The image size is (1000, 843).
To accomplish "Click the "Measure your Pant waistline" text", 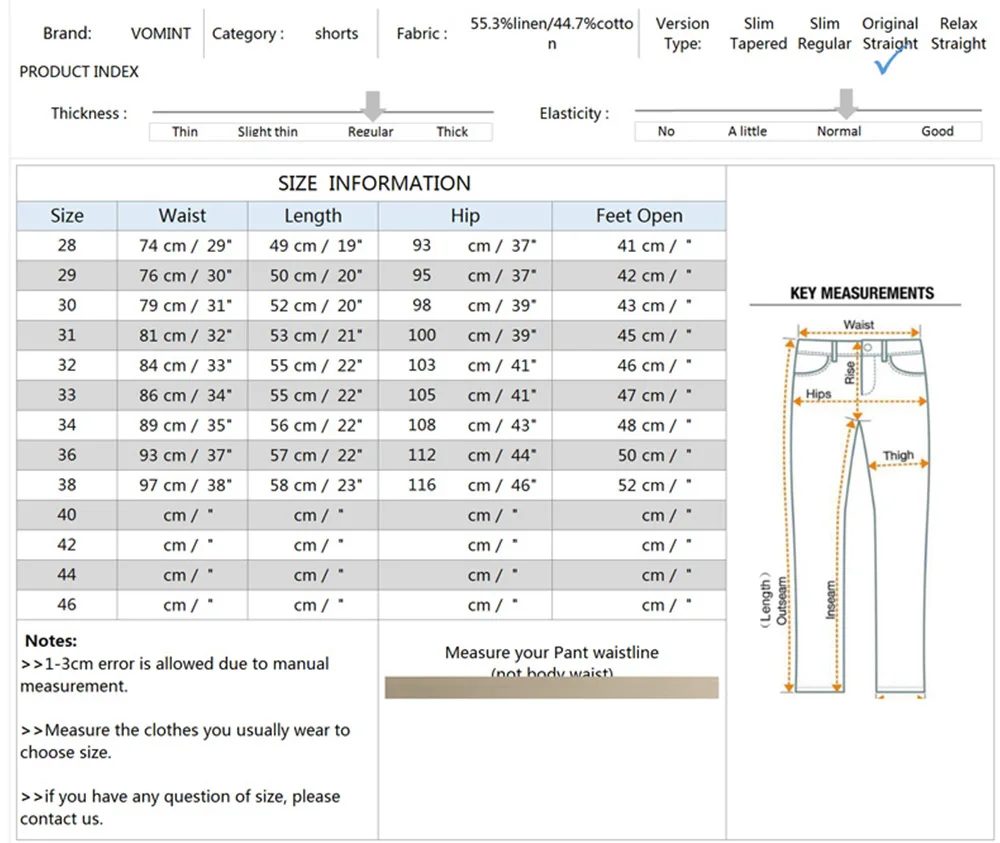I will [551, 653].
